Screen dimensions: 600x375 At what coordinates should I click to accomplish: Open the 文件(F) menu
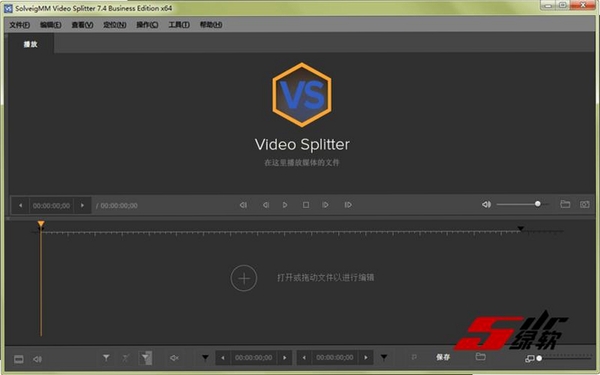click(20, 25)
